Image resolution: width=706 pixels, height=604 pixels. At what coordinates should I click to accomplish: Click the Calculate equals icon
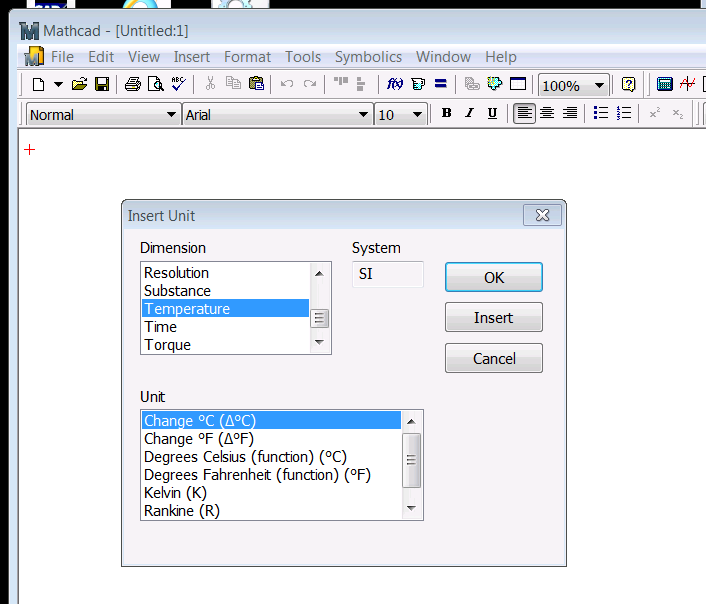coord(441,84)
